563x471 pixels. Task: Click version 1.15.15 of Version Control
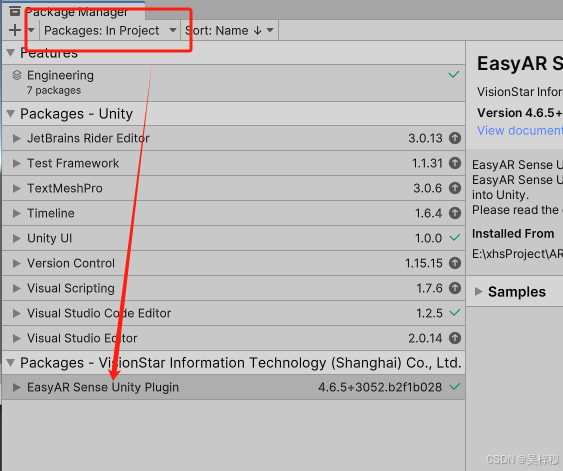[424, 263]
